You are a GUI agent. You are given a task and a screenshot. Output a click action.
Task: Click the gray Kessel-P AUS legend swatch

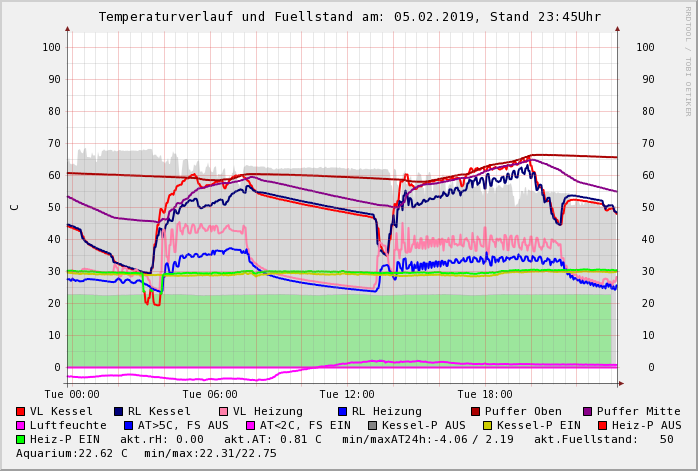(371, 426)
